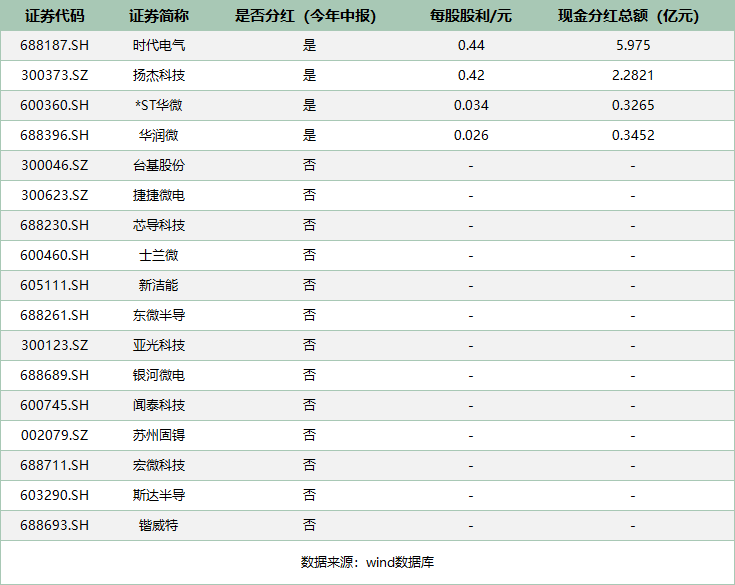
Task: Click dividend per share 0.42
Action: [471, 75]
